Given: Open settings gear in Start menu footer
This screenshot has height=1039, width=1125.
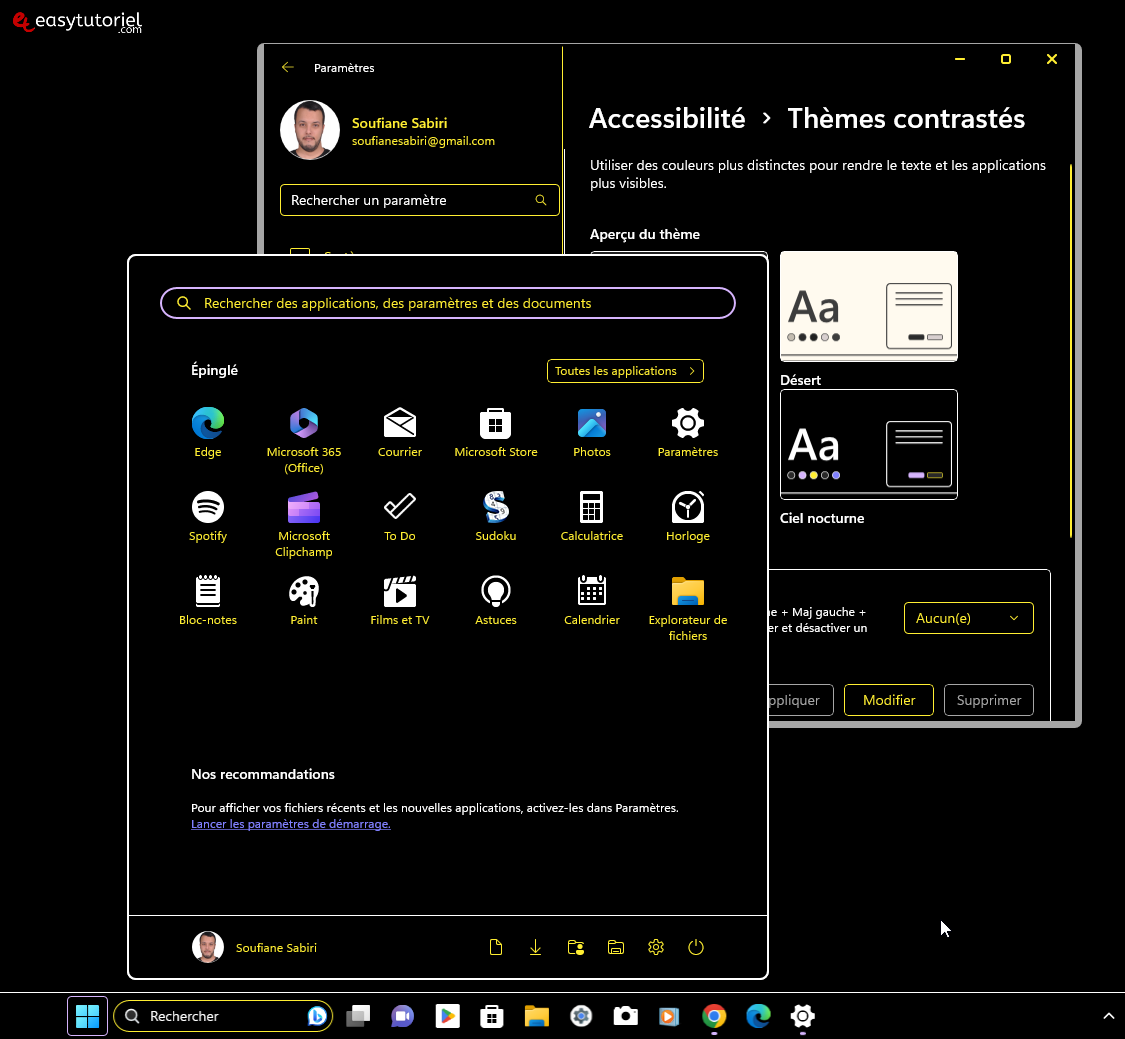Looking at the screenshot, I should click(x=656, y=947).
